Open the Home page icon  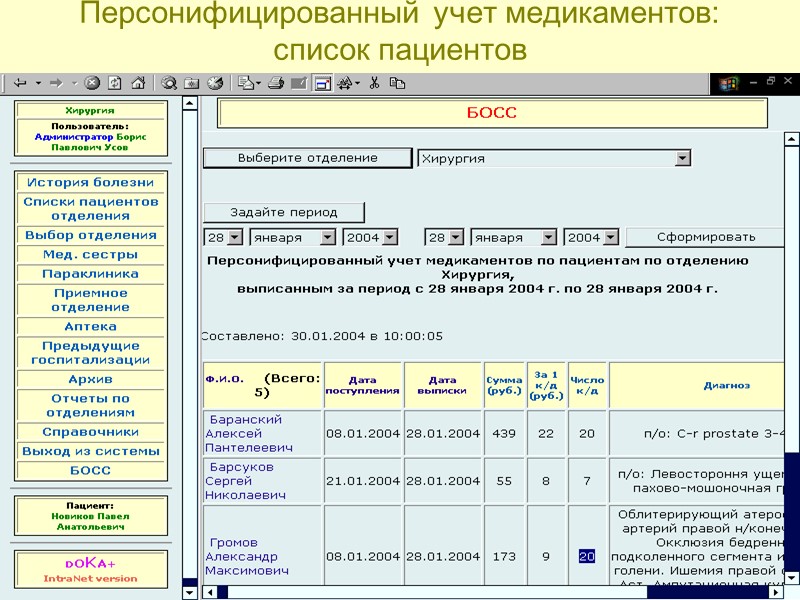click(138, 83)
